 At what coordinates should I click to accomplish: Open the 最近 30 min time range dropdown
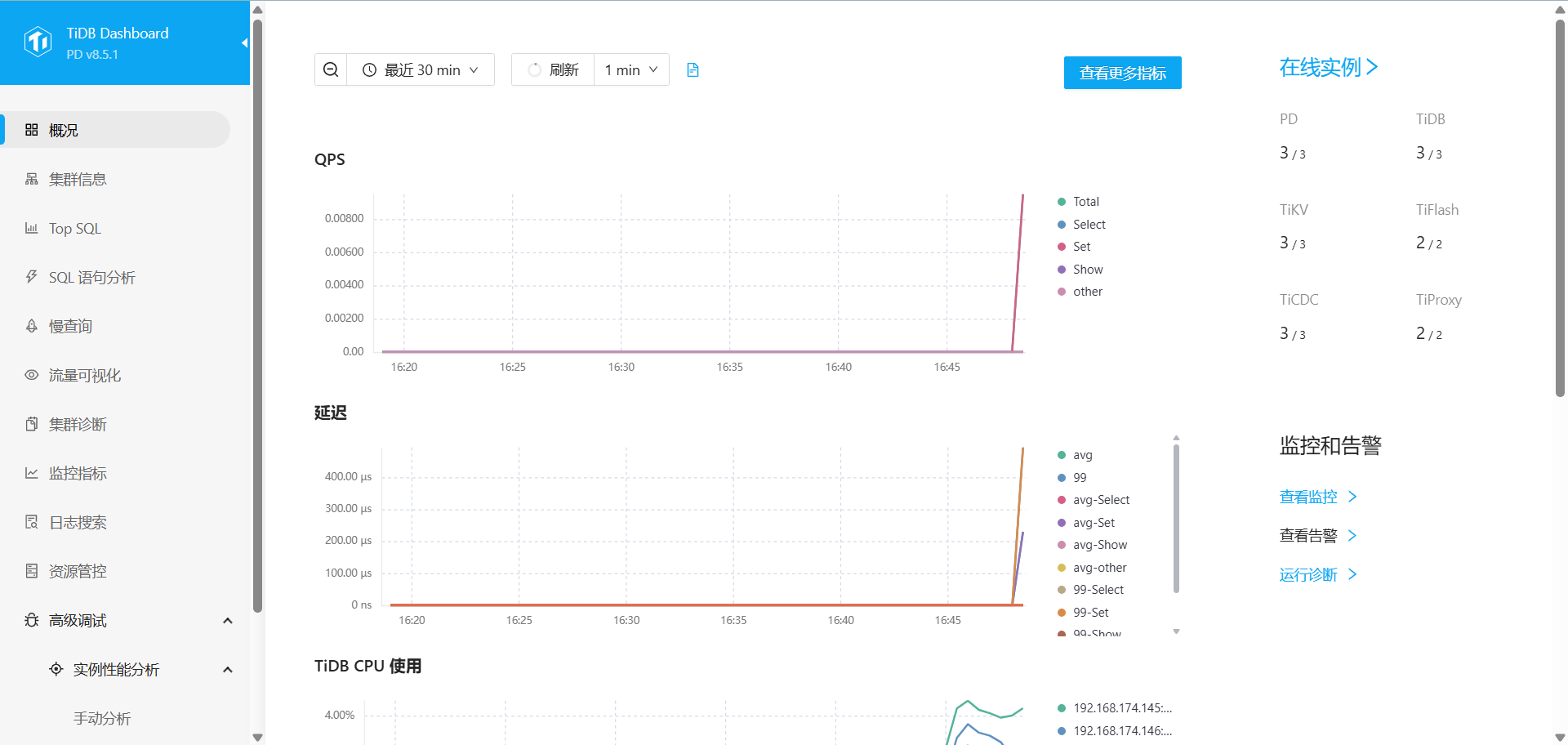point(421,70)
